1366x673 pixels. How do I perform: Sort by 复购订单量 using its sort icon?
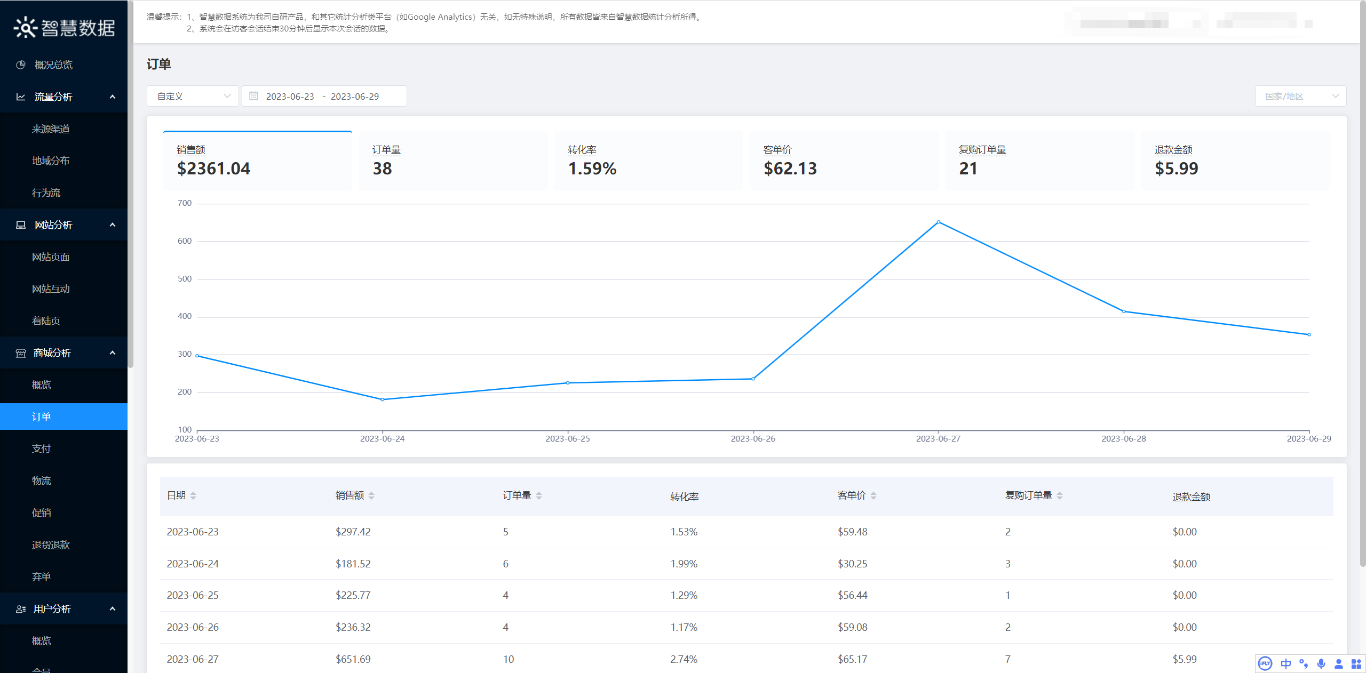[x=1059, y=496]
